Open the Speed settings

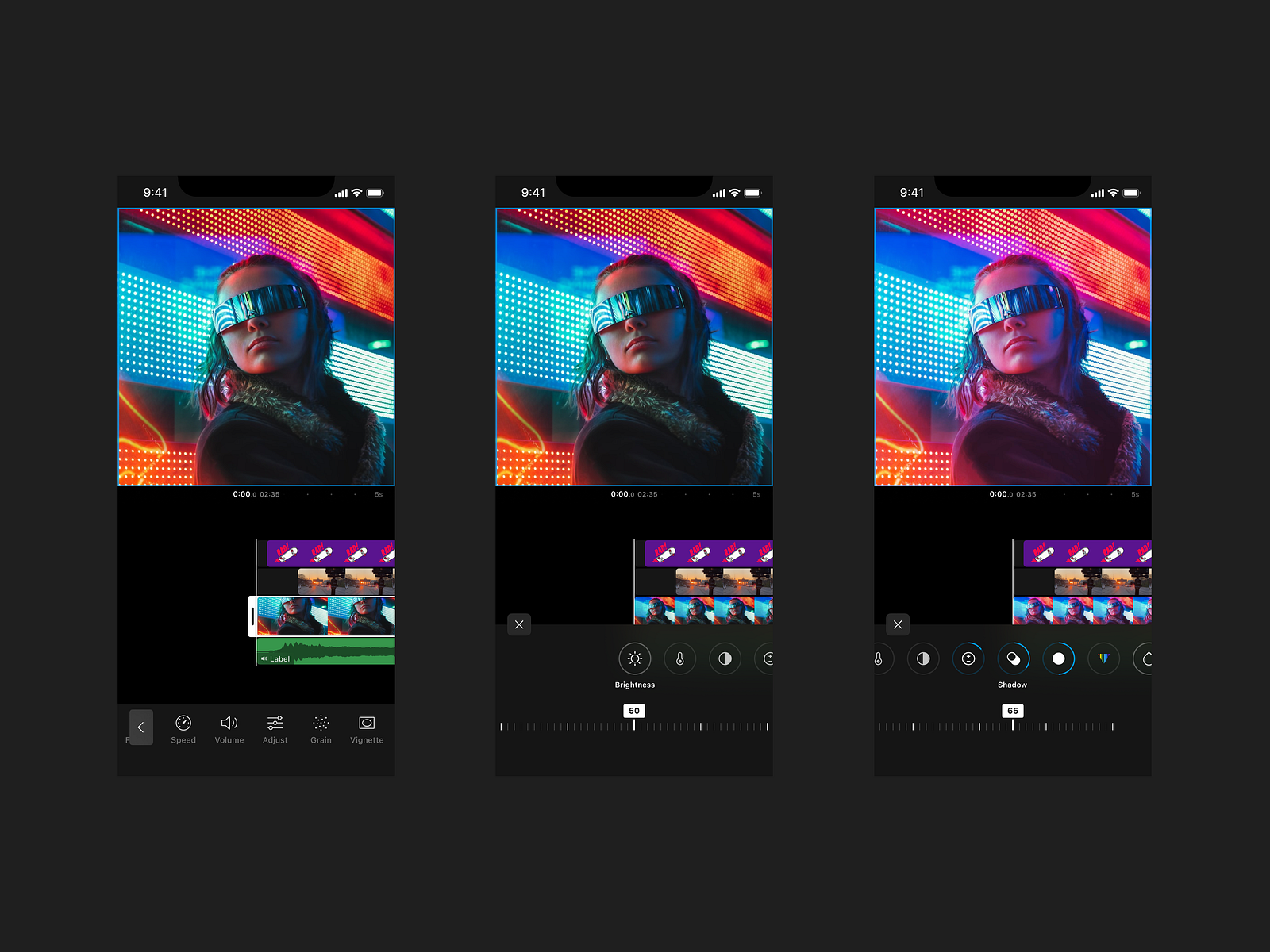point(183,728)
